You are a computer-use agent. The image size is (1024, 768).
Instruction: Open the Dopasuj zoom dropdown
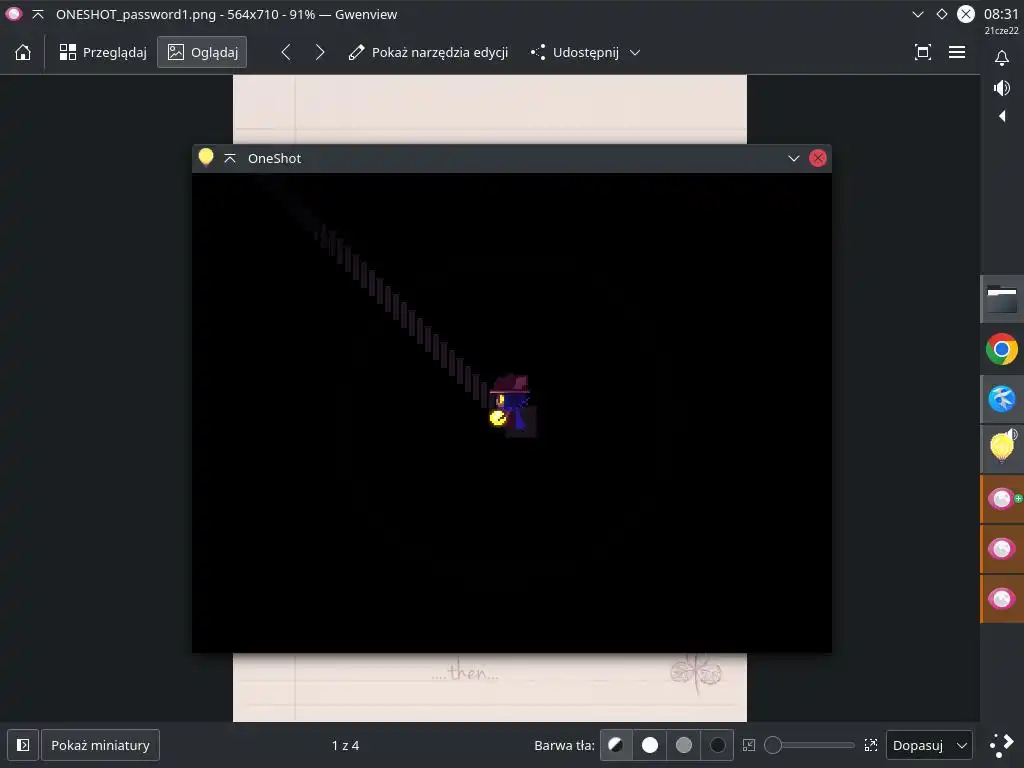point(929,745)
